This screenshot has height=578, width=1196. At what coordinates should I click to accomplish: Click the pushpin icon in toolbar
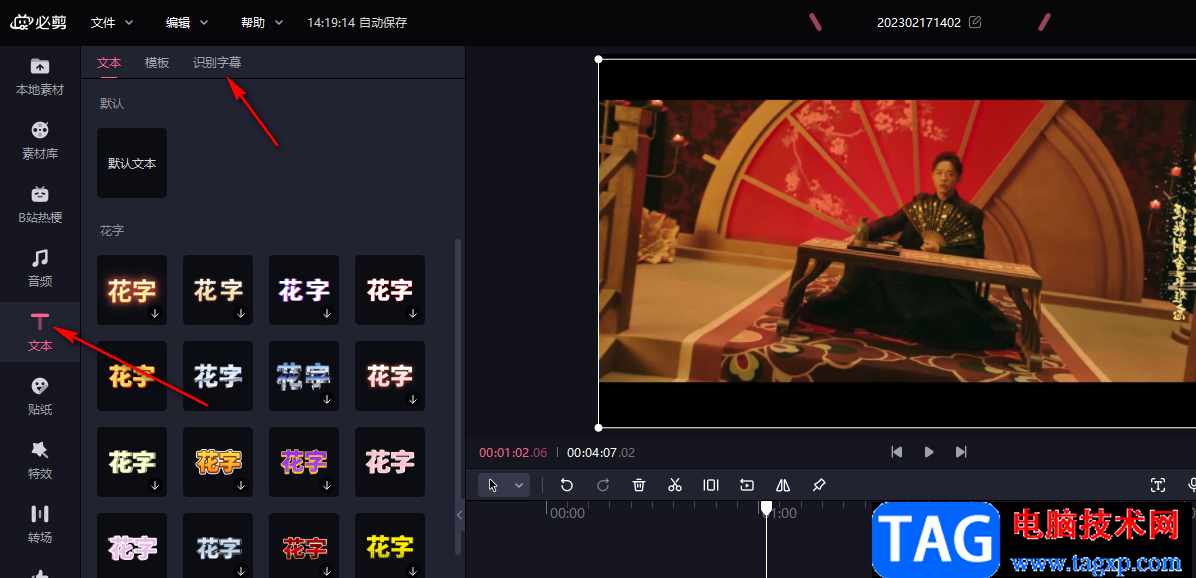point(818,485)
